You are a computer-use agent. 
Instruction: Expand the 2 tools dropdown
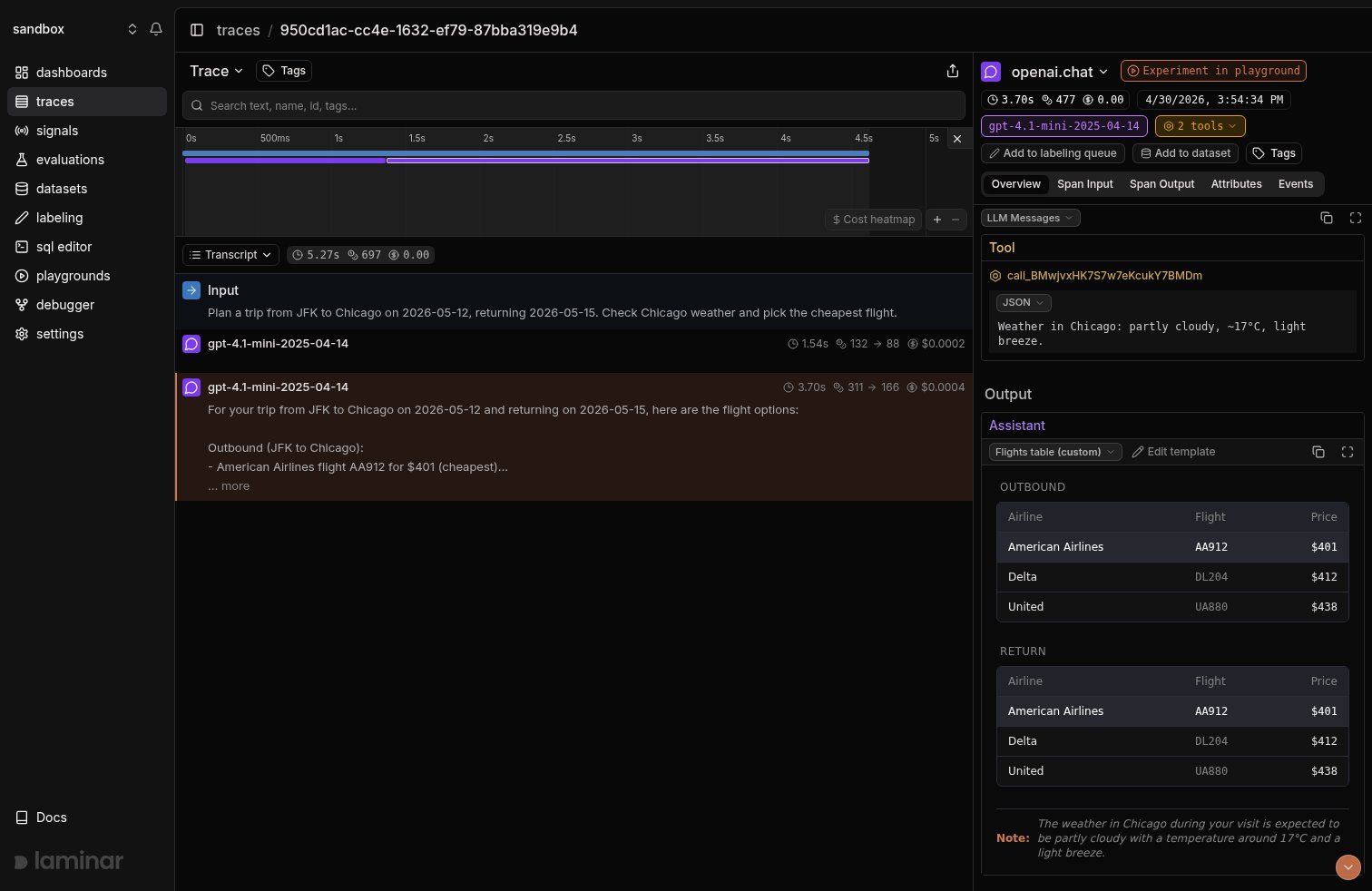point(1200,126)
